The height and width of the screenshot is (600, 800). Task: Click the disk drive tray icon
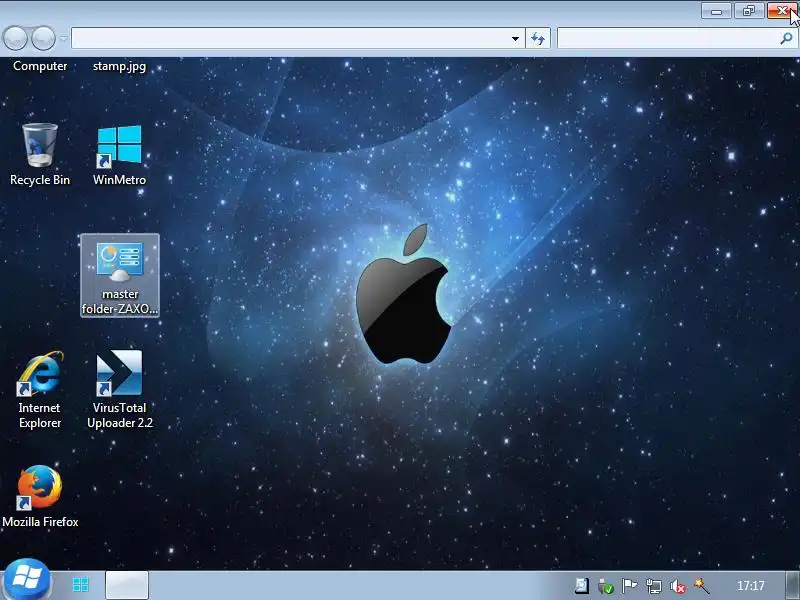(582, 586)
